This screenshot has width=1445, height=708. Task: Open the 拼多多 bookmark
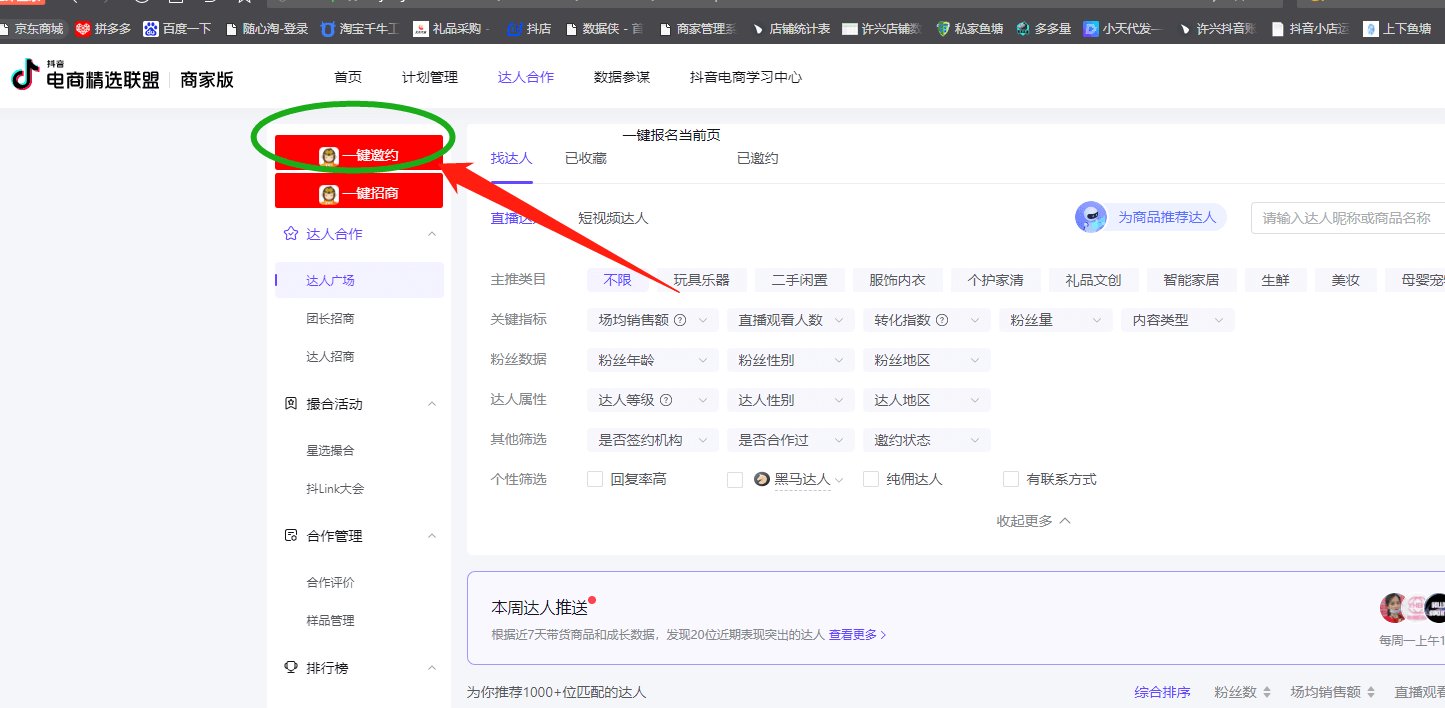pos(103,29)
